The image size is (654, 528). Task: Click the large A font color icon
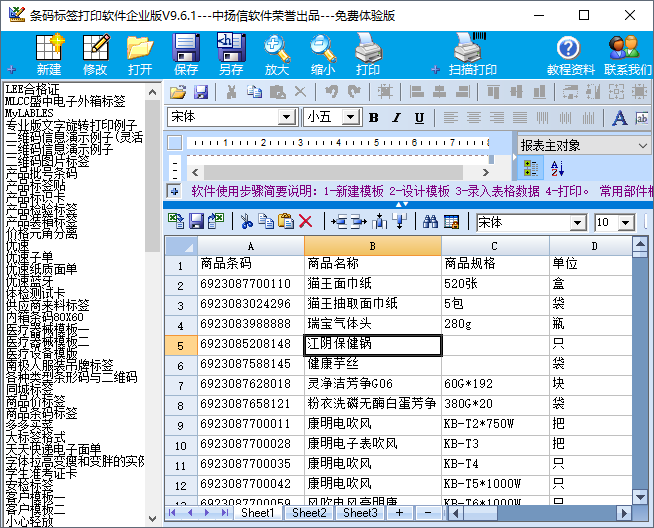click(x=619, y=118)
